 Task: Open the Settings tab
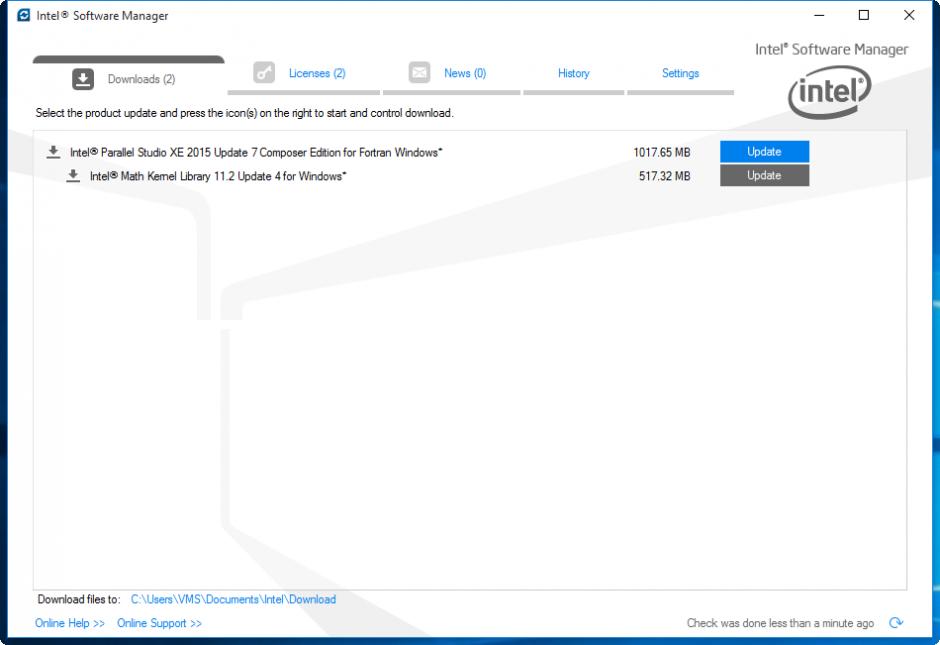click(x=680, y=76)
